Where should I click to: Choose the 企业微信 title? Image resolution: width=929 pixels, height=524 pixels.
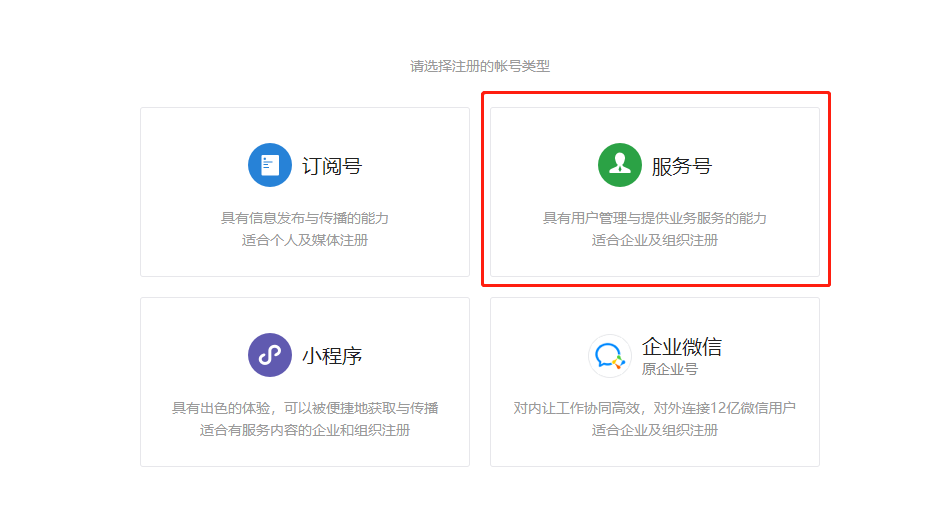682,347
